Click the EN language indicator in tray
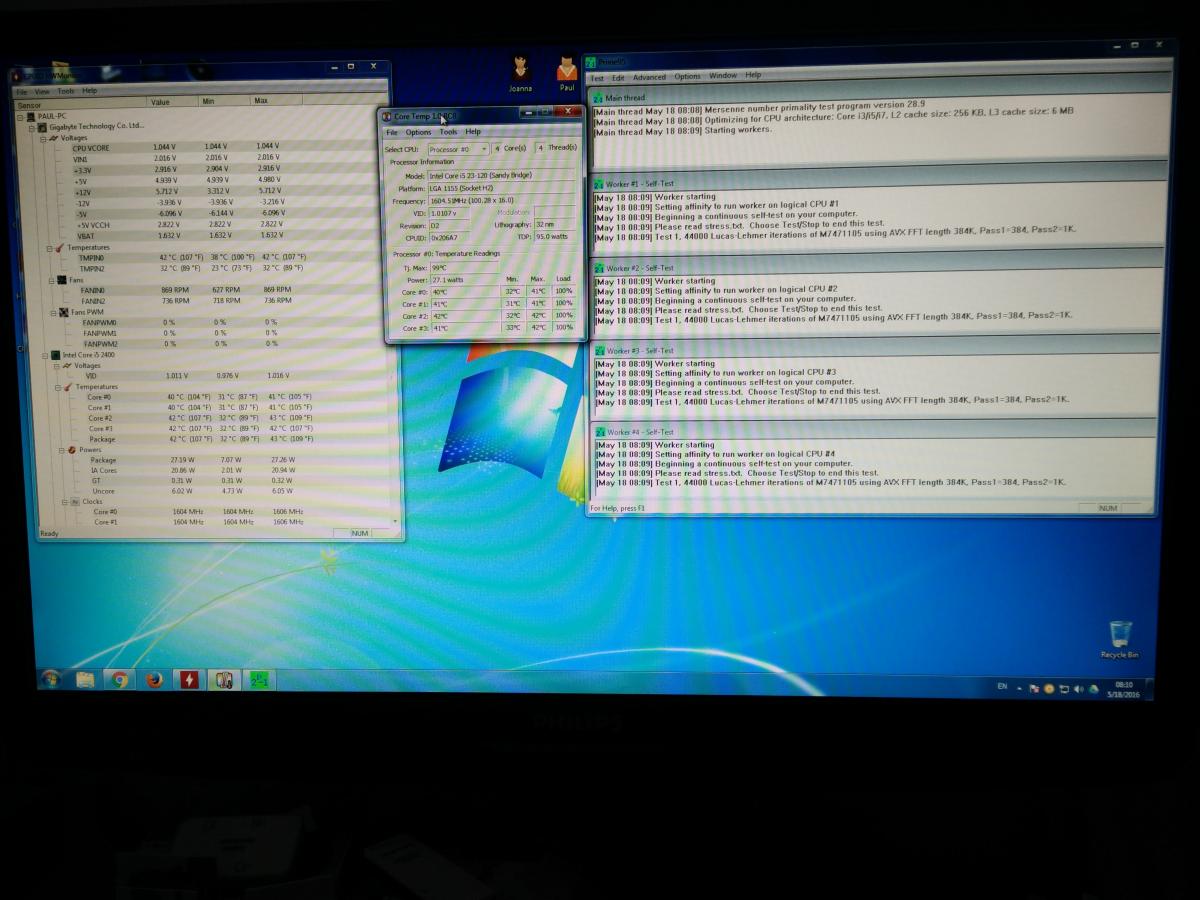The width and height of the screenshot is (1200, 900). 1002,687
